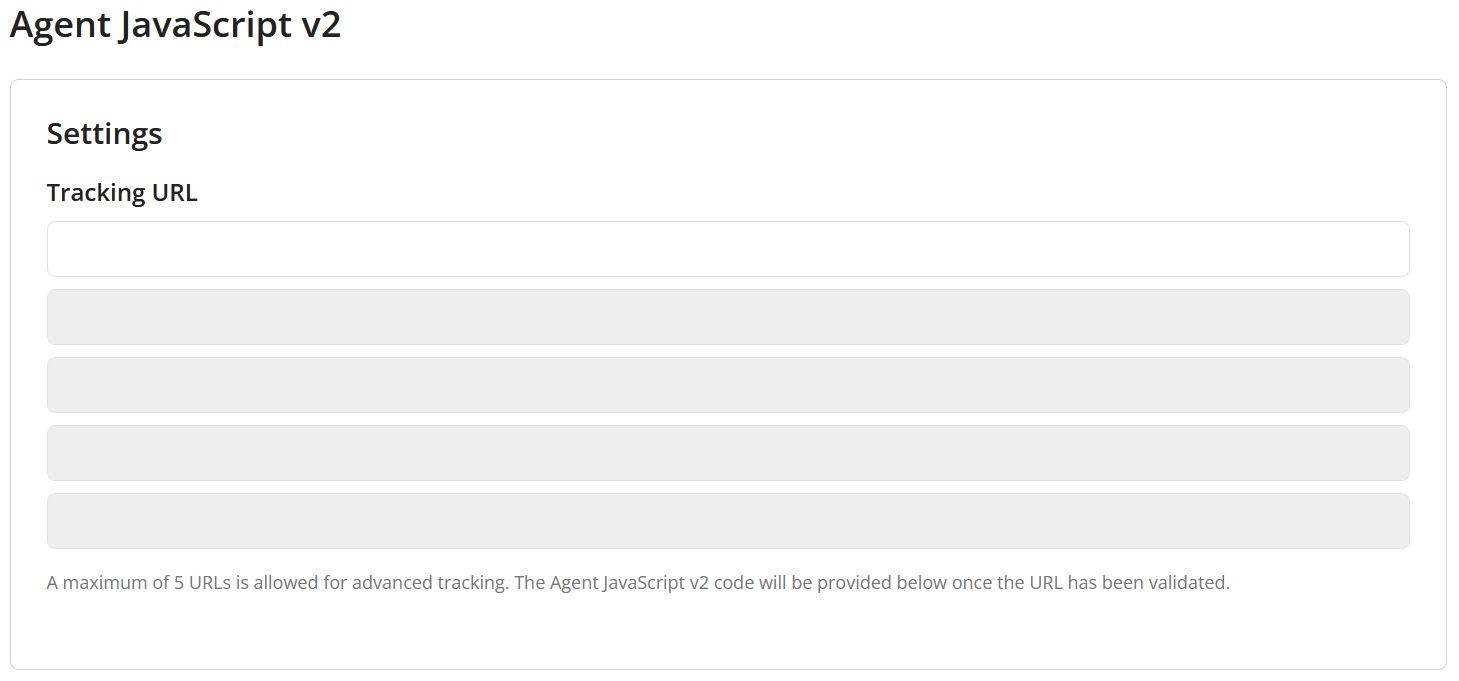Place cursor in the topmost URL text box

point(728,249)
